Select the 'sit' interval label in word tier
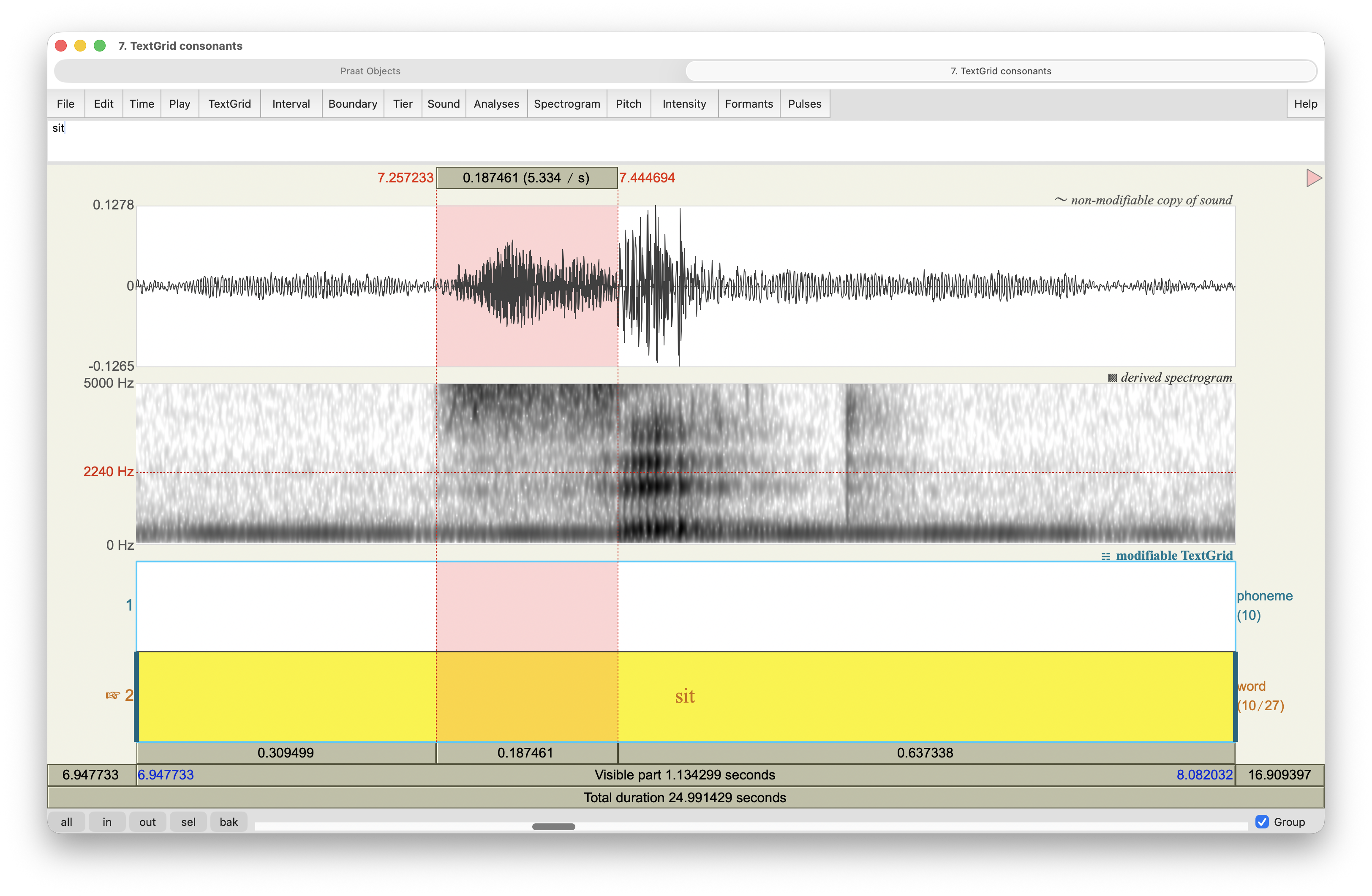The height and width of the screenshot is (896, 1372). [x=685, y=696]
